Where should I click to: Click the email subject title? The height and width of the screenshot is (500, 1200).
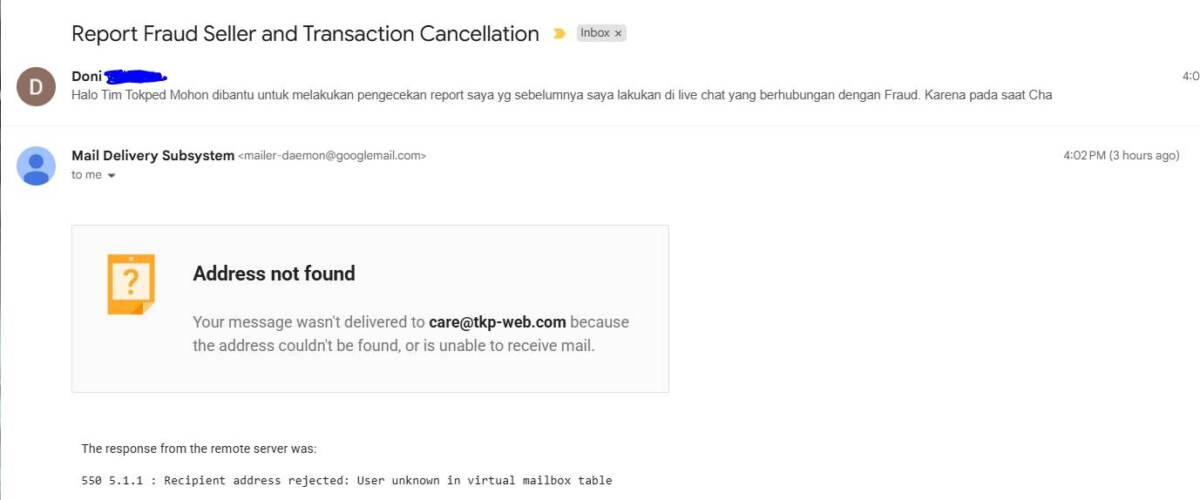point(305,34)
